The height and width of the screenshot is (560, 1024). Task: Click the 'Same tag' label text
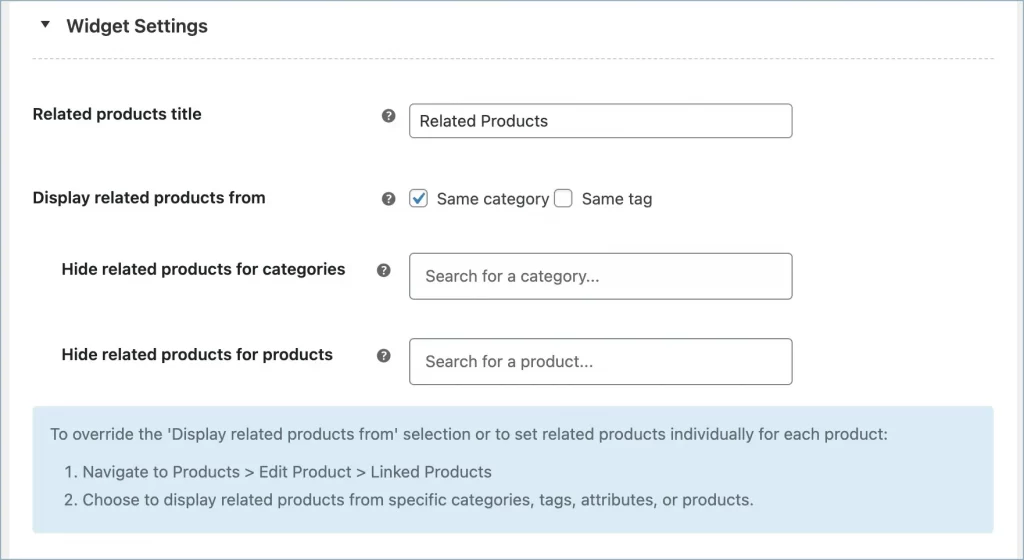pyautogui.click(x=616, y=199)
